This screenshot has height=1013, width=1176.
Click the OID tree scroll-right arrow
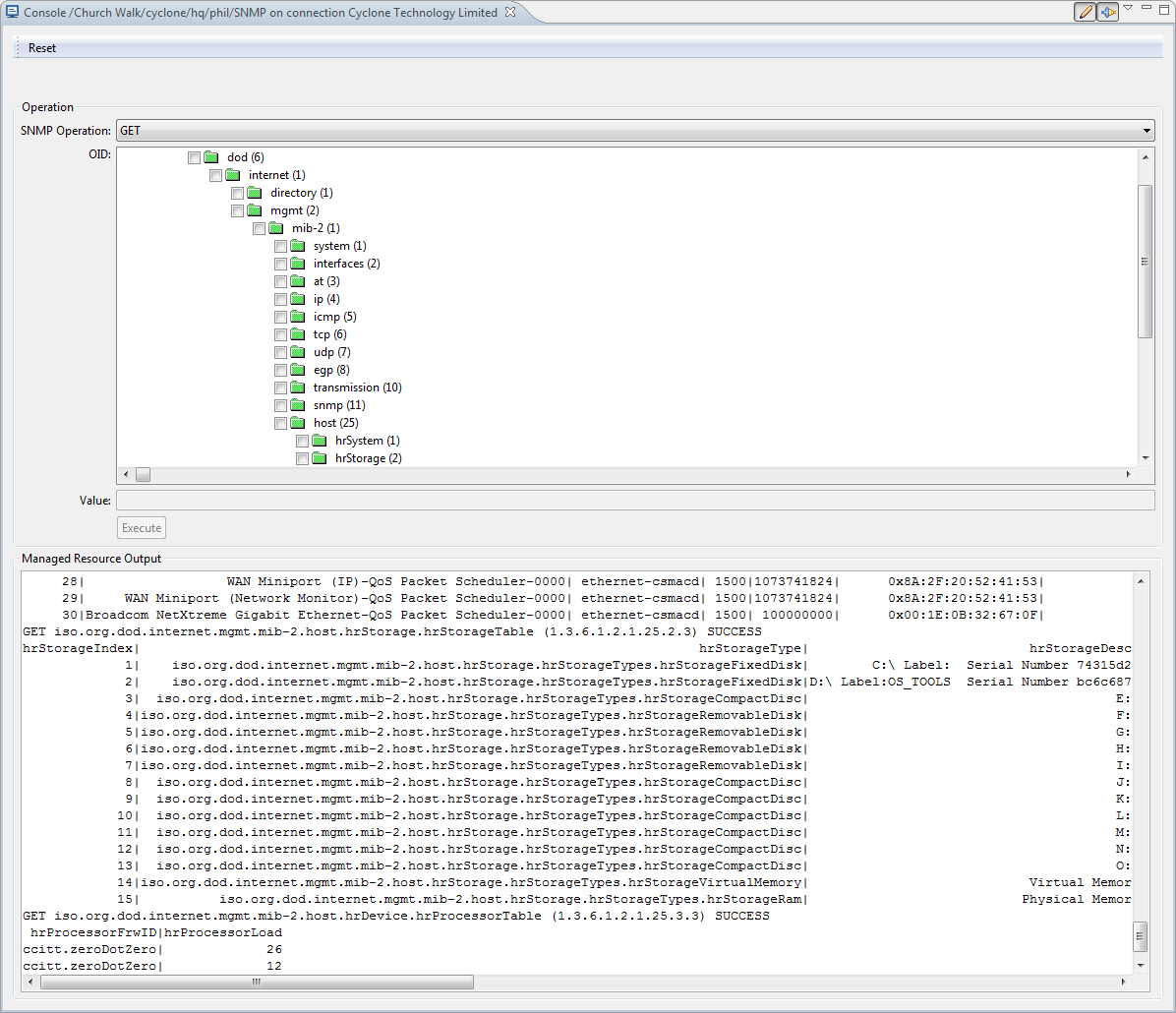(1129, 475)
